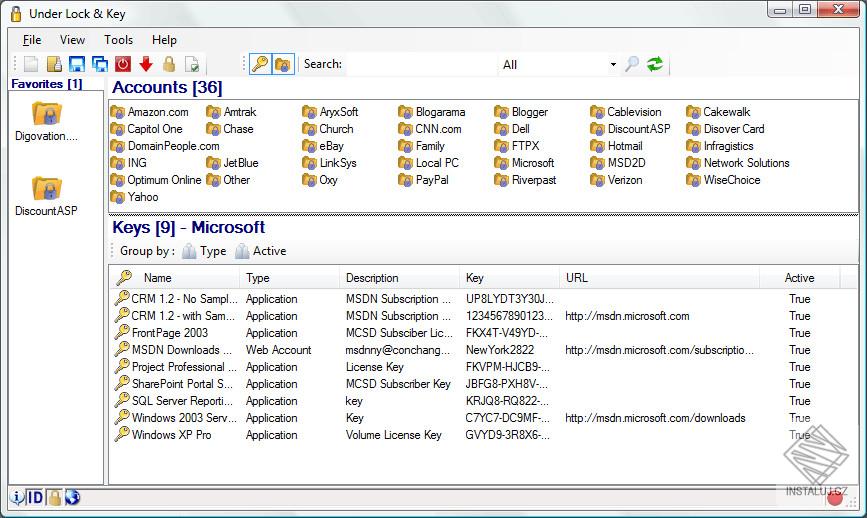
Task: Click the open file toolbar icon
Action: point(54,64)
